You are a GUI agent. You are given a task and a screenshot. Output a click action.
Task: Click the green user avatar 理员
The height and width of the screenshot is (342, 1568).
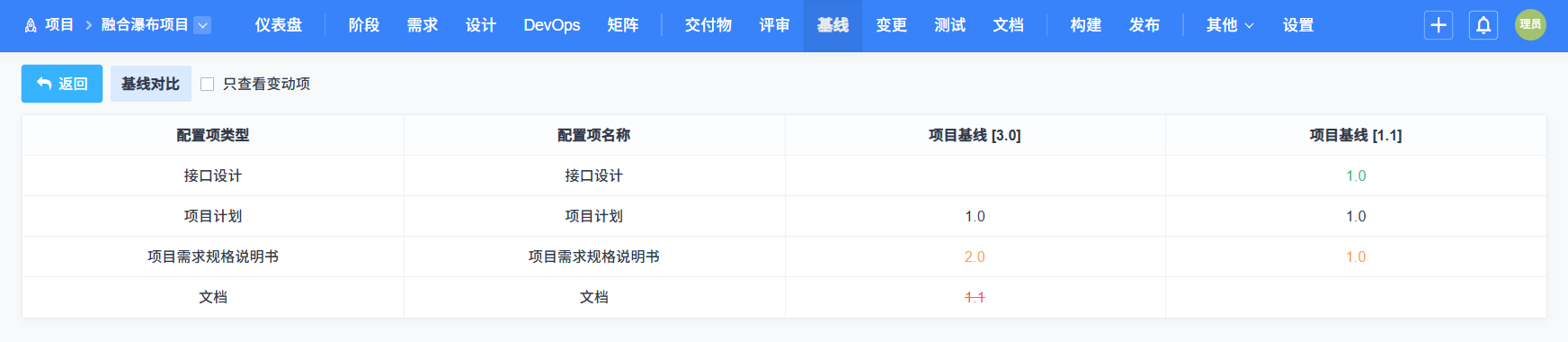pyautogui.click(x=1530, y=25)
